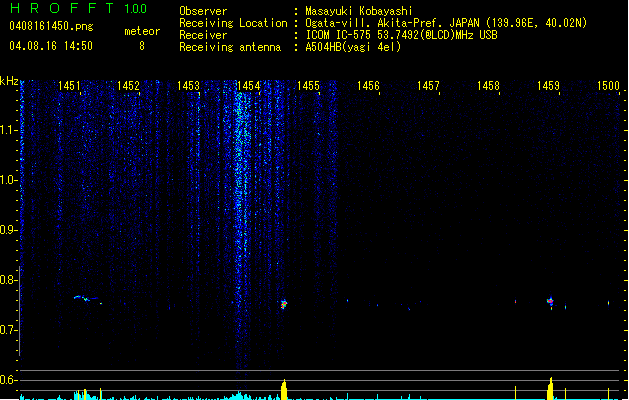This screenshot has width=629, height=400.
Task: Click the 1455 time marker
Action: point(308,85)
